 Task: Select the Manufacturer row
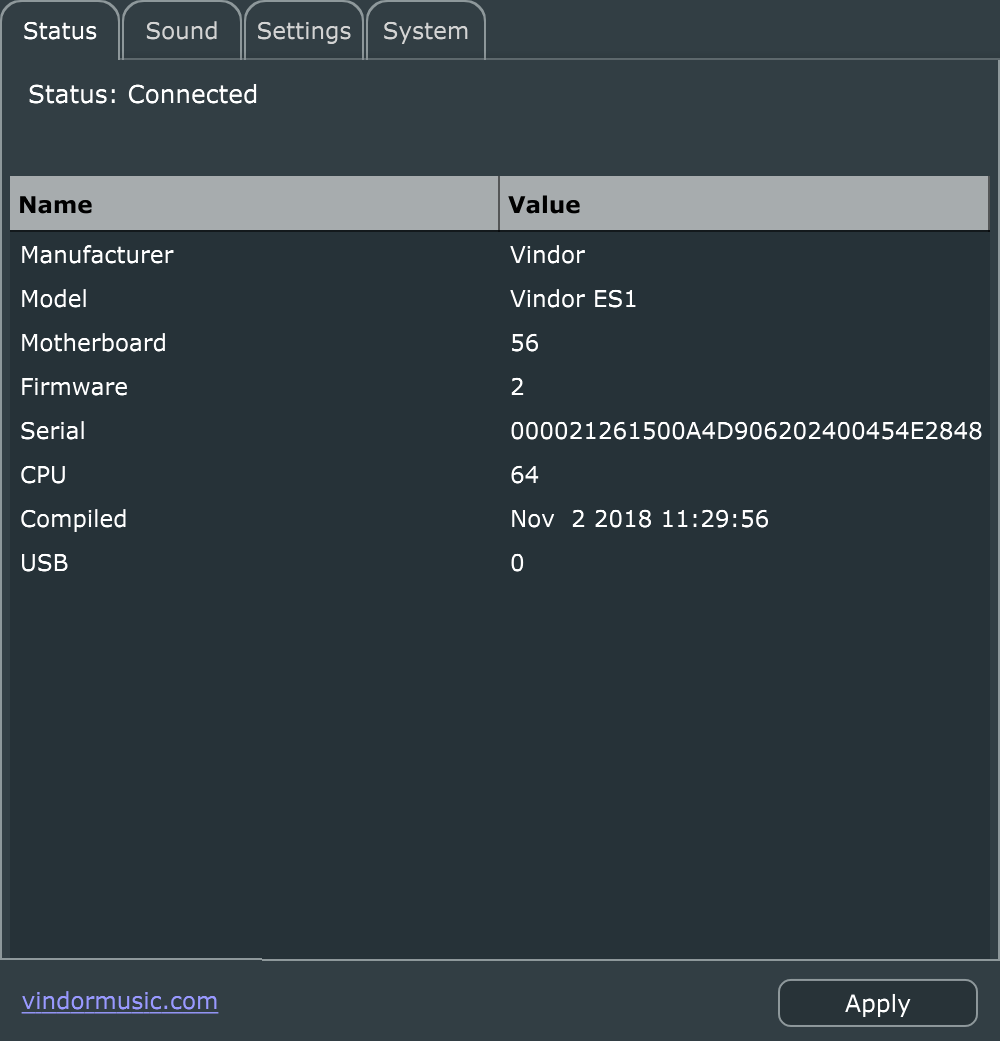click(97, 255)
